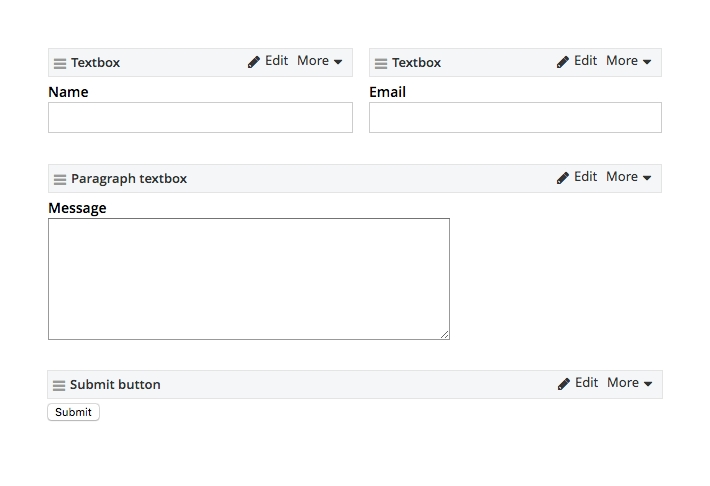Expand More menu for Paragraph textbox
The height and width of the screenshot is (486, 710).
coord(629,177)
